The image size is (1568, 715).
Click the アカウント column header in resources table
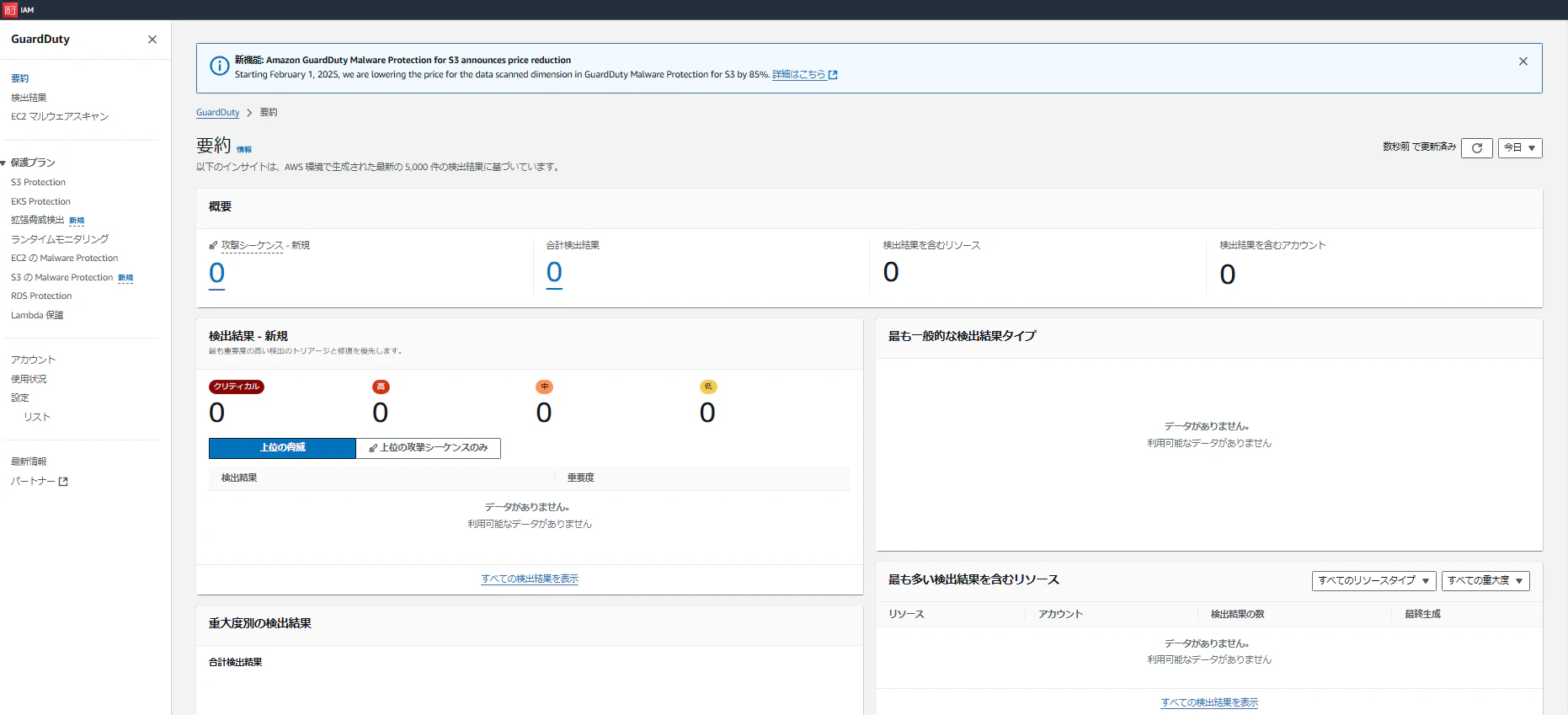tap(1060, 614)
